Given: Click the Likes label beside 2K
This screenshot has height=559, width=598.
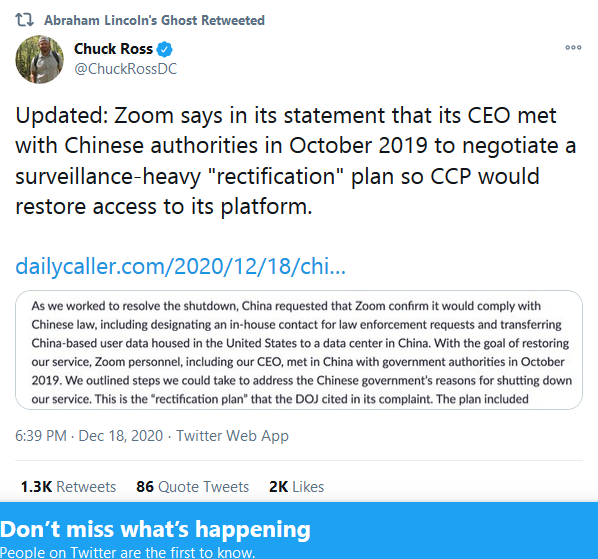Looking at the screenshot, I should pyautogui.click(x=308, y=487).
